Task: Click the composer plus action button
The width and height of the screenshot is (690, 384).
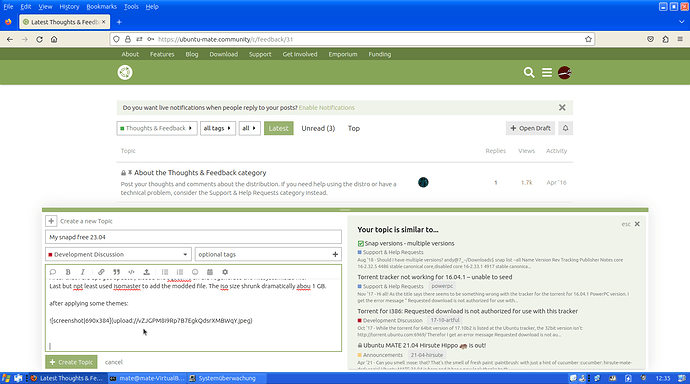Action: tap(51, 221)
